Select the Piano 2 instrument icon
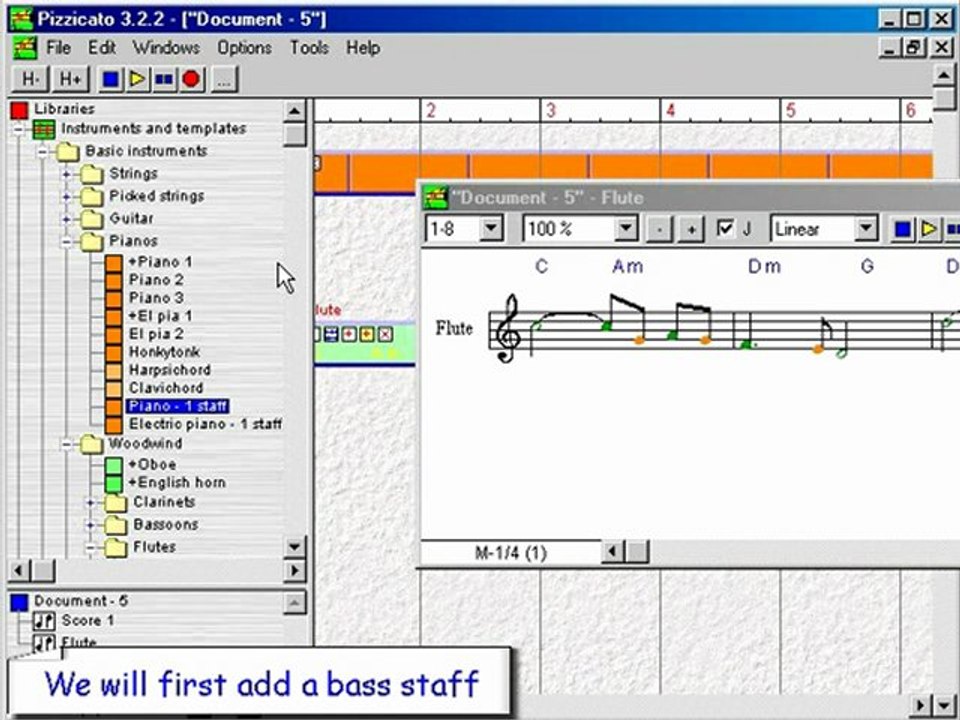The image size is (960, 720). pos(113,281)
